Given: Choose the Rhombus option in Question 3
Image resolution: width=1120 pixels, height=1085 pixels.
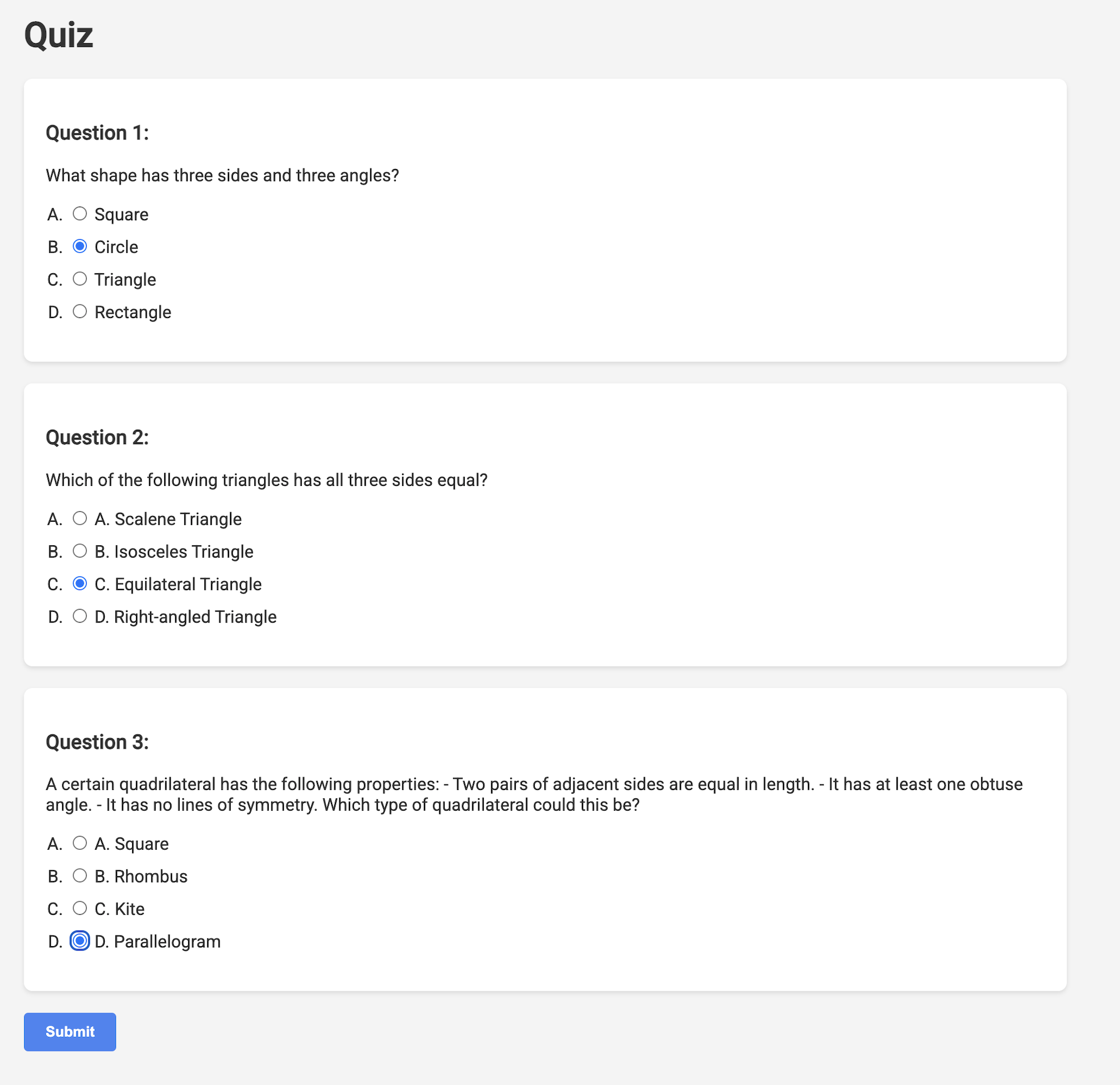Looking at the screenshot, I should pos(80,875).
